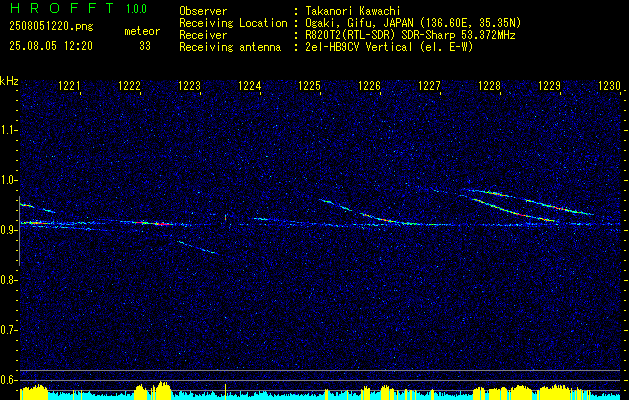Click the meteor count 33
This screenshot has height=400, width=629.
tap(145, 46)
